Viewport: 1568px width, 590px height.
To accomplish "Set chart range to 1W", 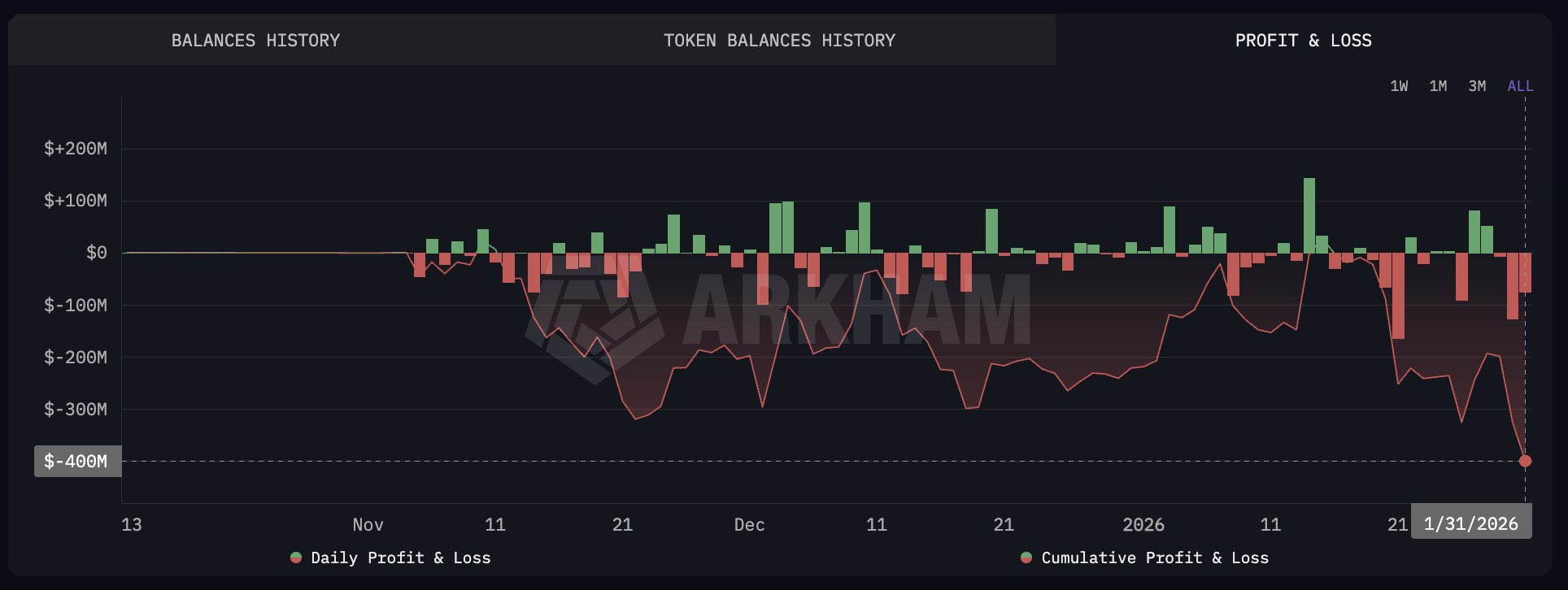I will 1399,86.
